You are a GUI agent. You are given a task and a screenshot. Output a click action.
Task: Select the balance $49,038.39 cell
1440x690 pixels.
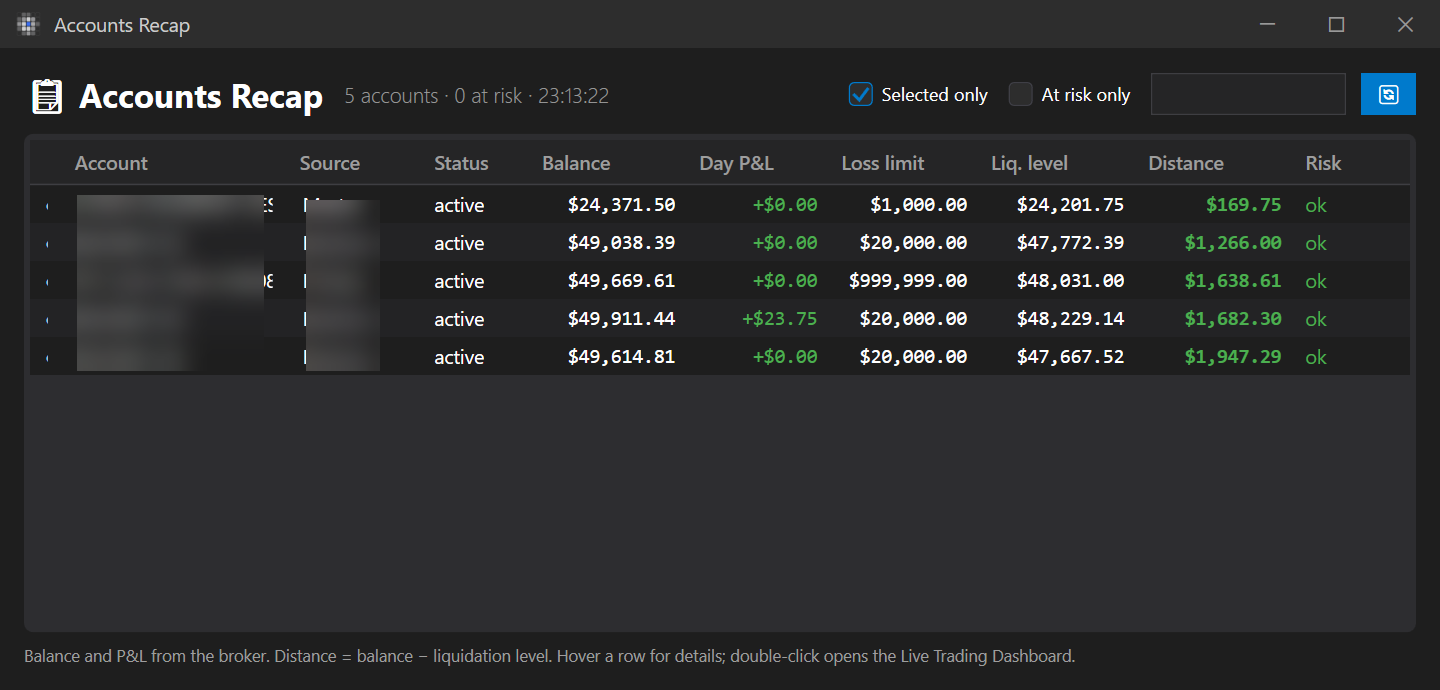click(x=621, y=243)
